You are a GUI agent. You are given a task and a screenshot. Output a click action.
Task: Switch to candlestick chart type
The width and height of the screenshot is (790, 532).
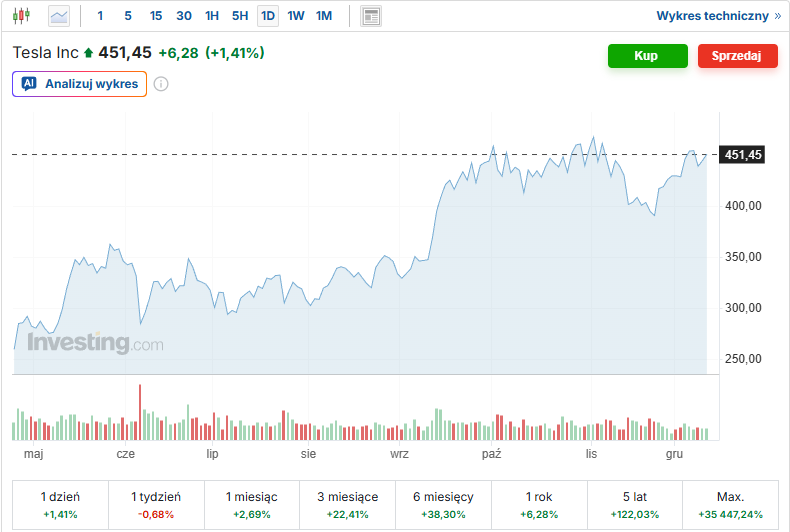(21, 16)
